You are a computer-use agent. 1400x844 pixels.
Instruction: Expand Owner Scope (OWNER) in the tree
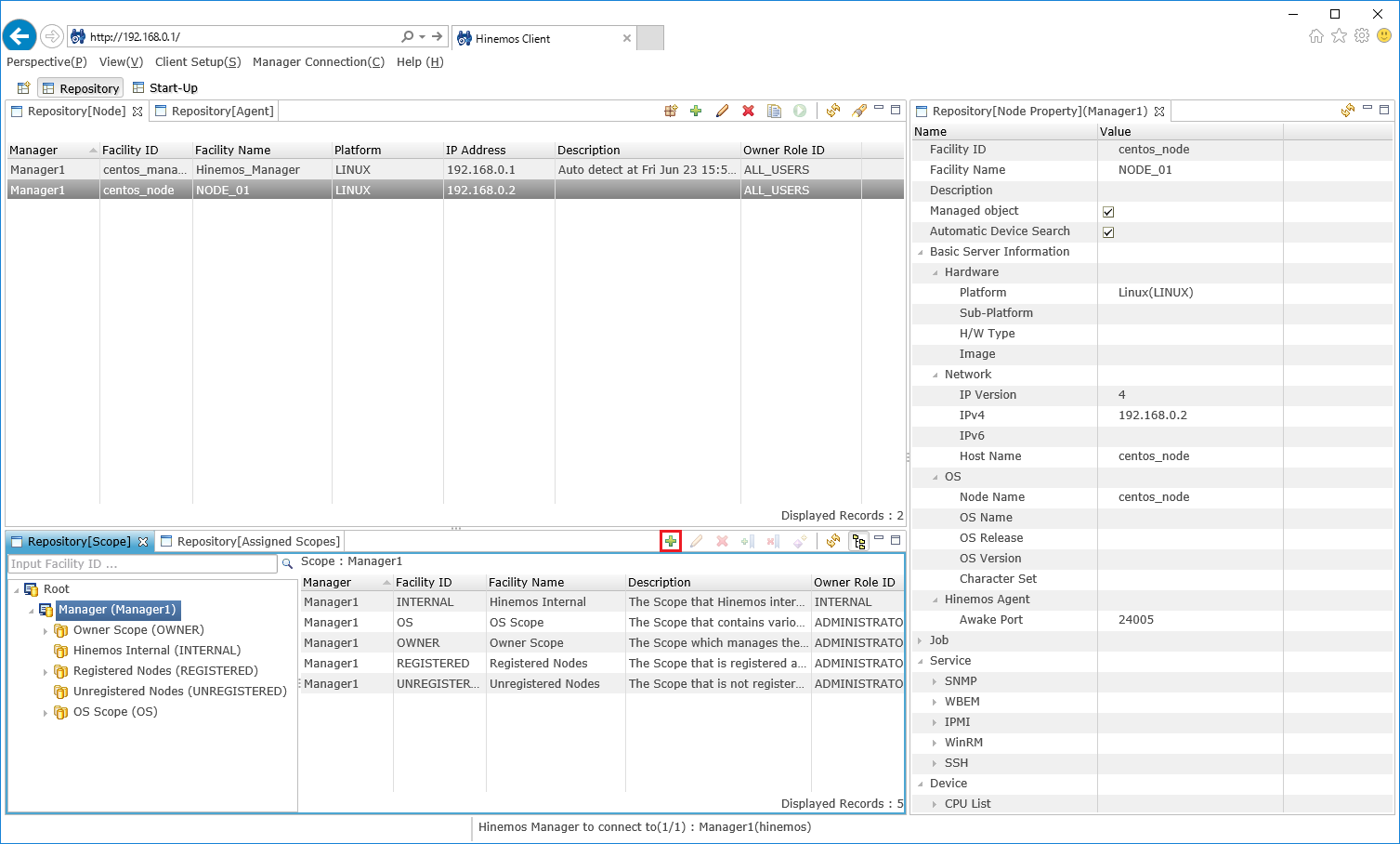(x=46, y=630)
